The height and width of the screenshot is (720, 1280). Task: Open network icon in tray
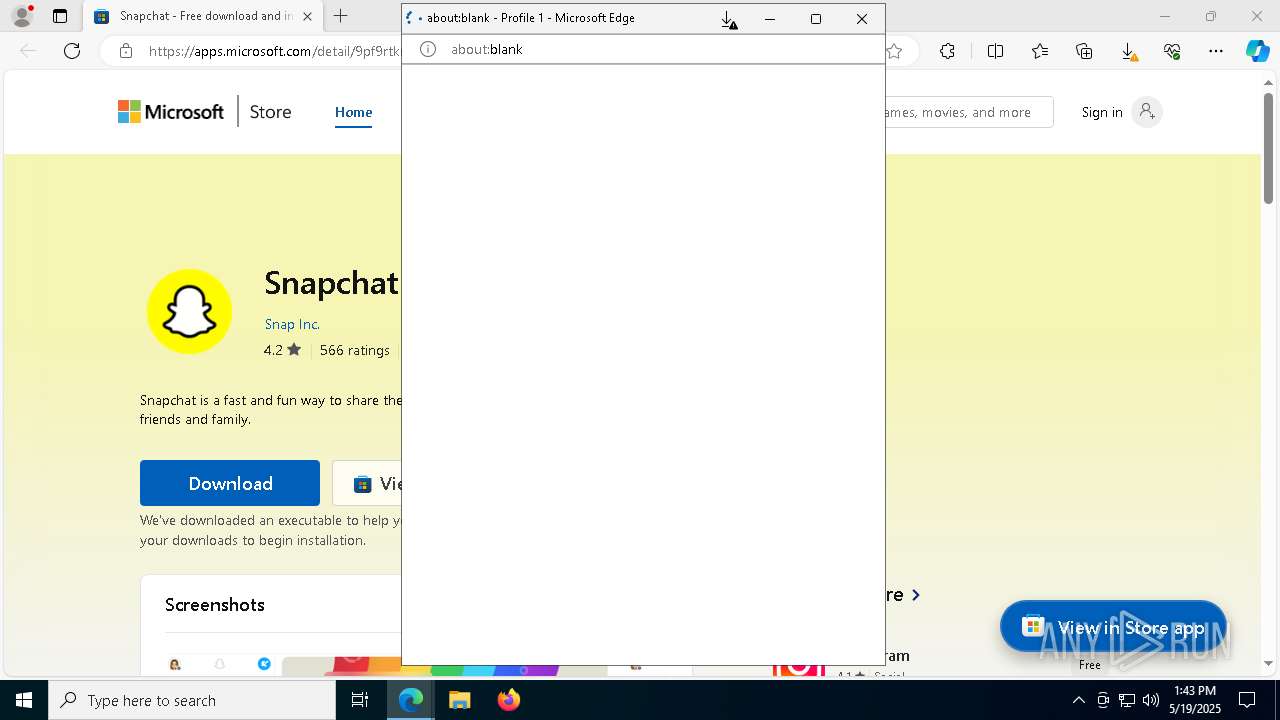tap(1127, 700)
